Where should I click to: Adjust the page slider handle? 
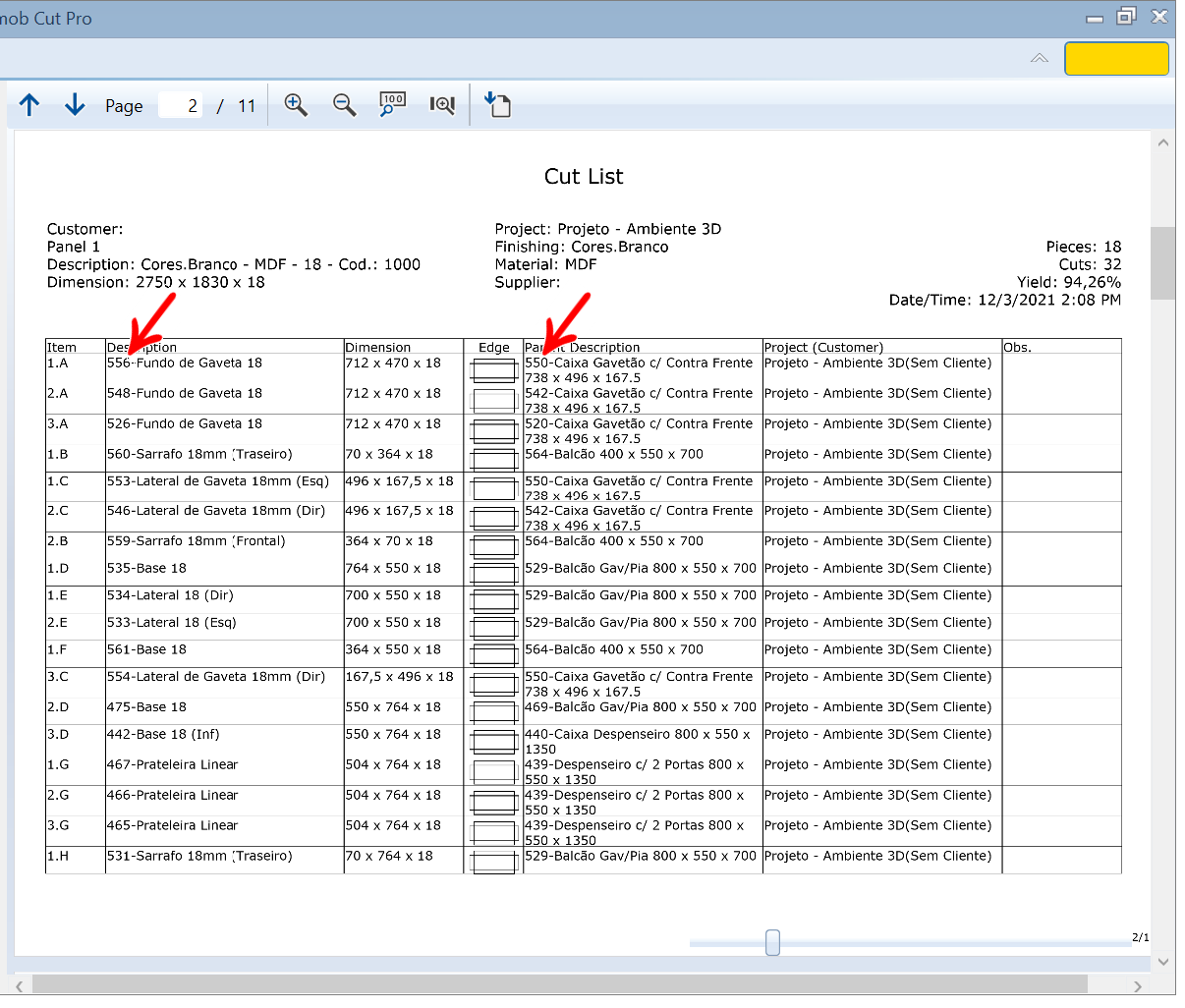(x=772, y=942)
